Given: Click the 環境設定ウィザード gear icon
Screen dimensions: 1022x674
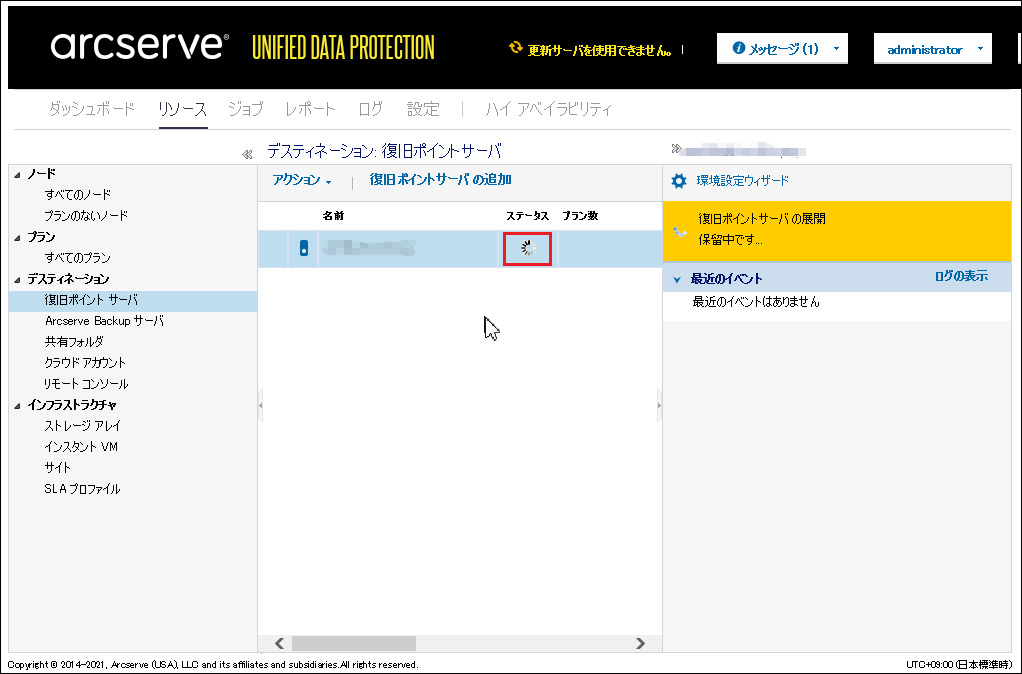Looking at the screenshot, I should point(679,181).
